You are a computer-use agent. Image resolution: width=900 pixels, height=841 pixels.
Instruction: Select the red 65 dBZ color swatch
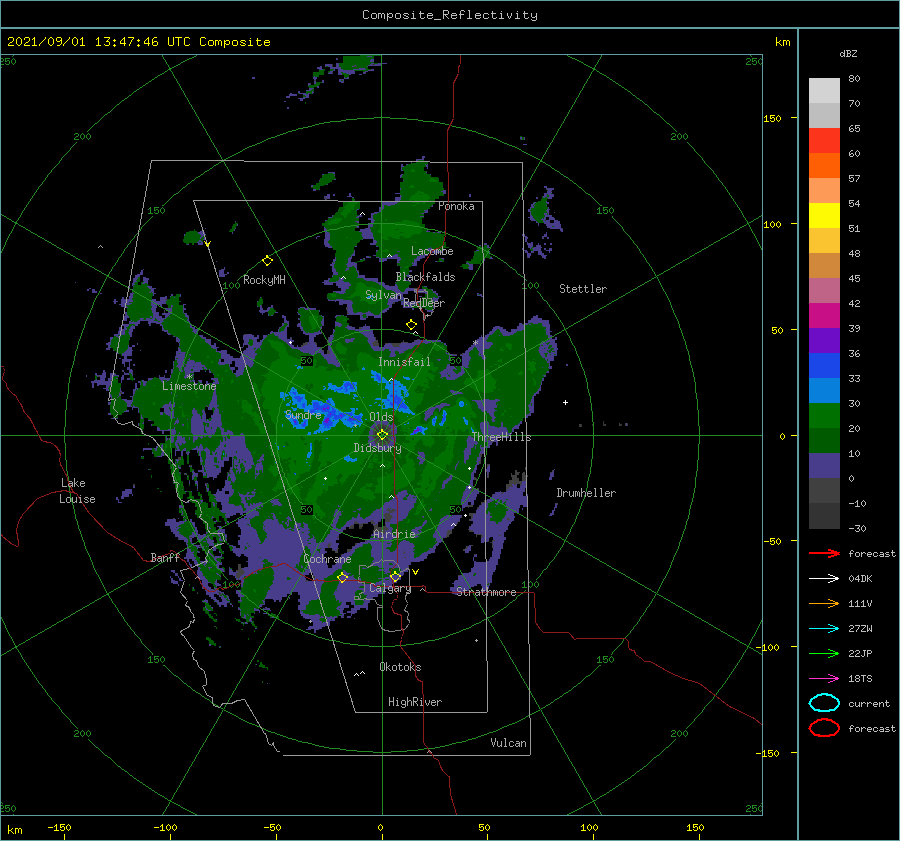point(824,140)
